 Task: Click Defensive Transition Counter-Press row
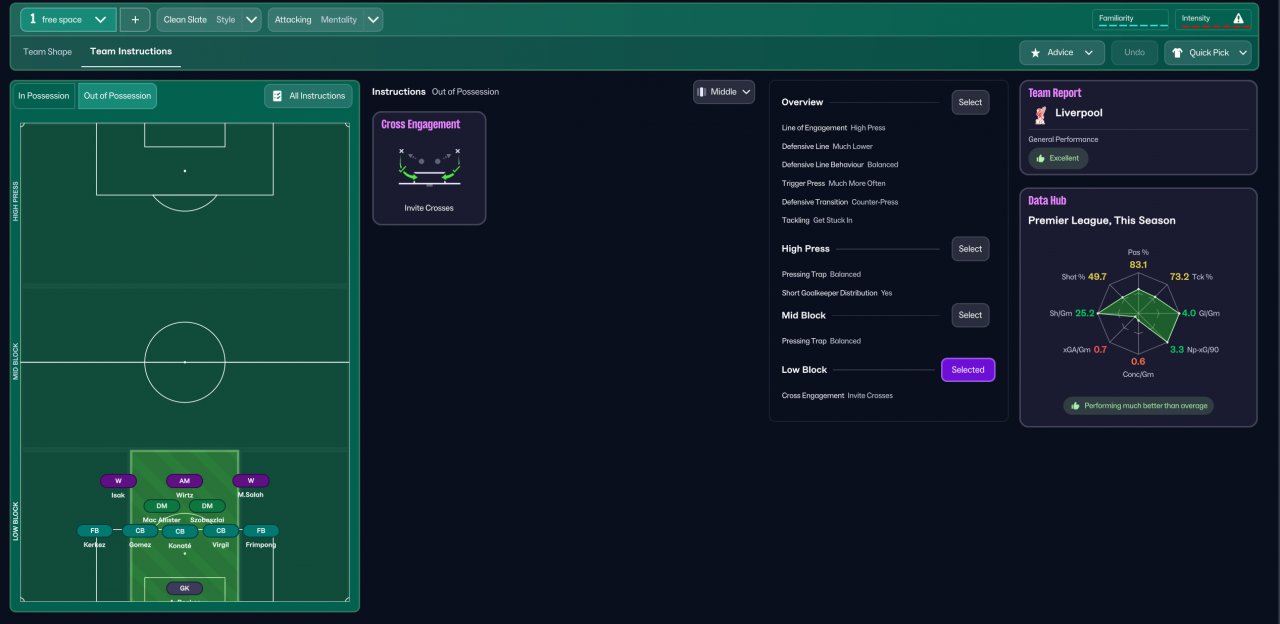[839, 202]
